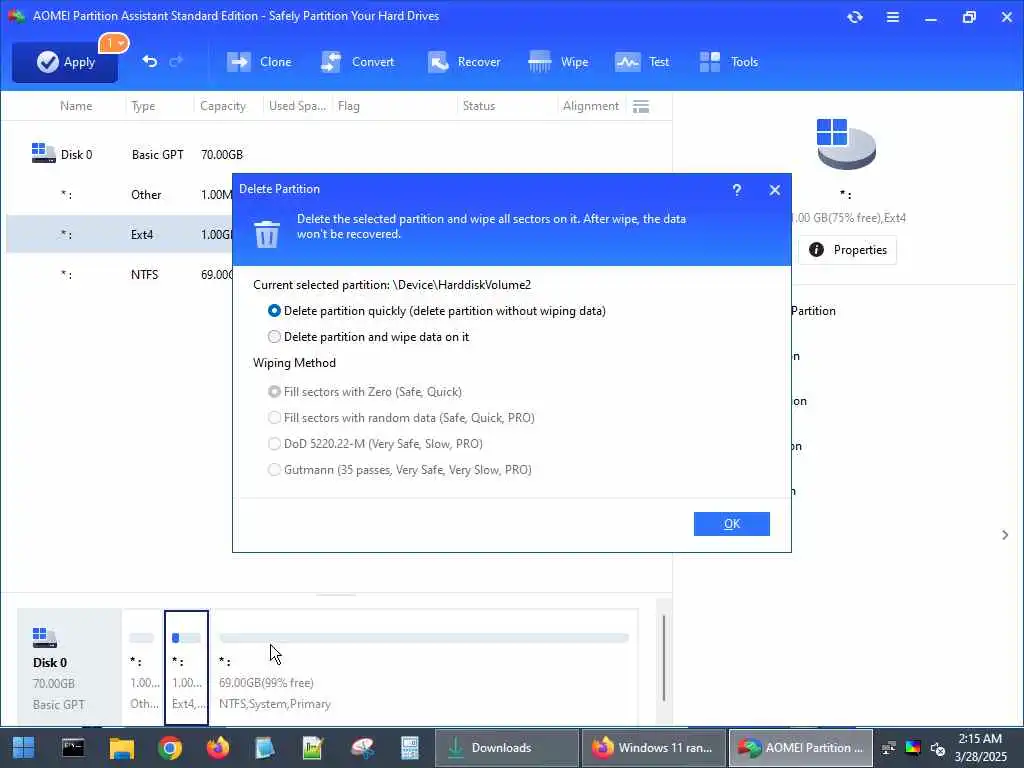Choose DoD 5220.22-M wiping method

click(x=376, y=444)
